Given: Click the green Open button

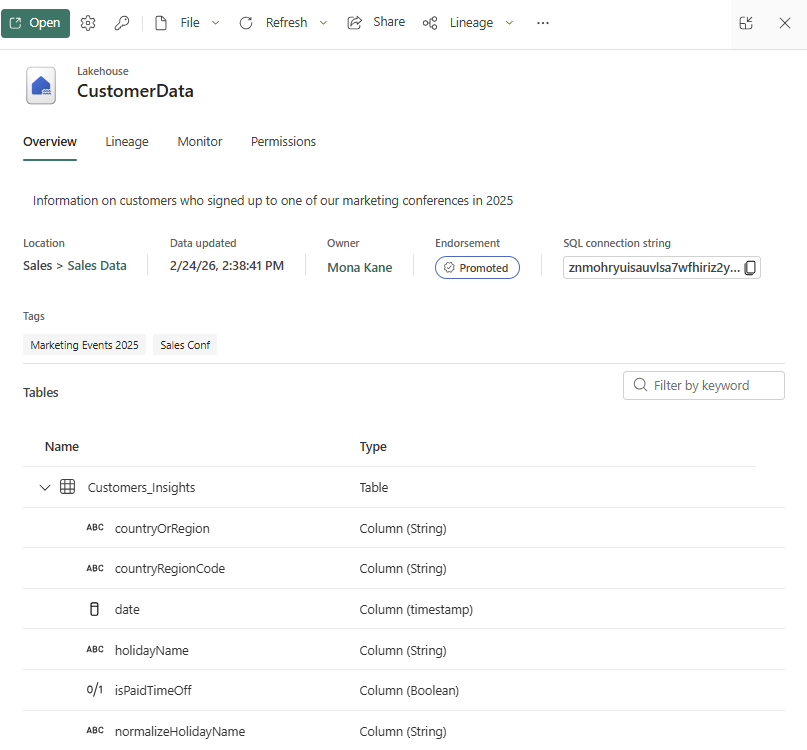Looking at the screenshot, I should [x=36, y=22].
